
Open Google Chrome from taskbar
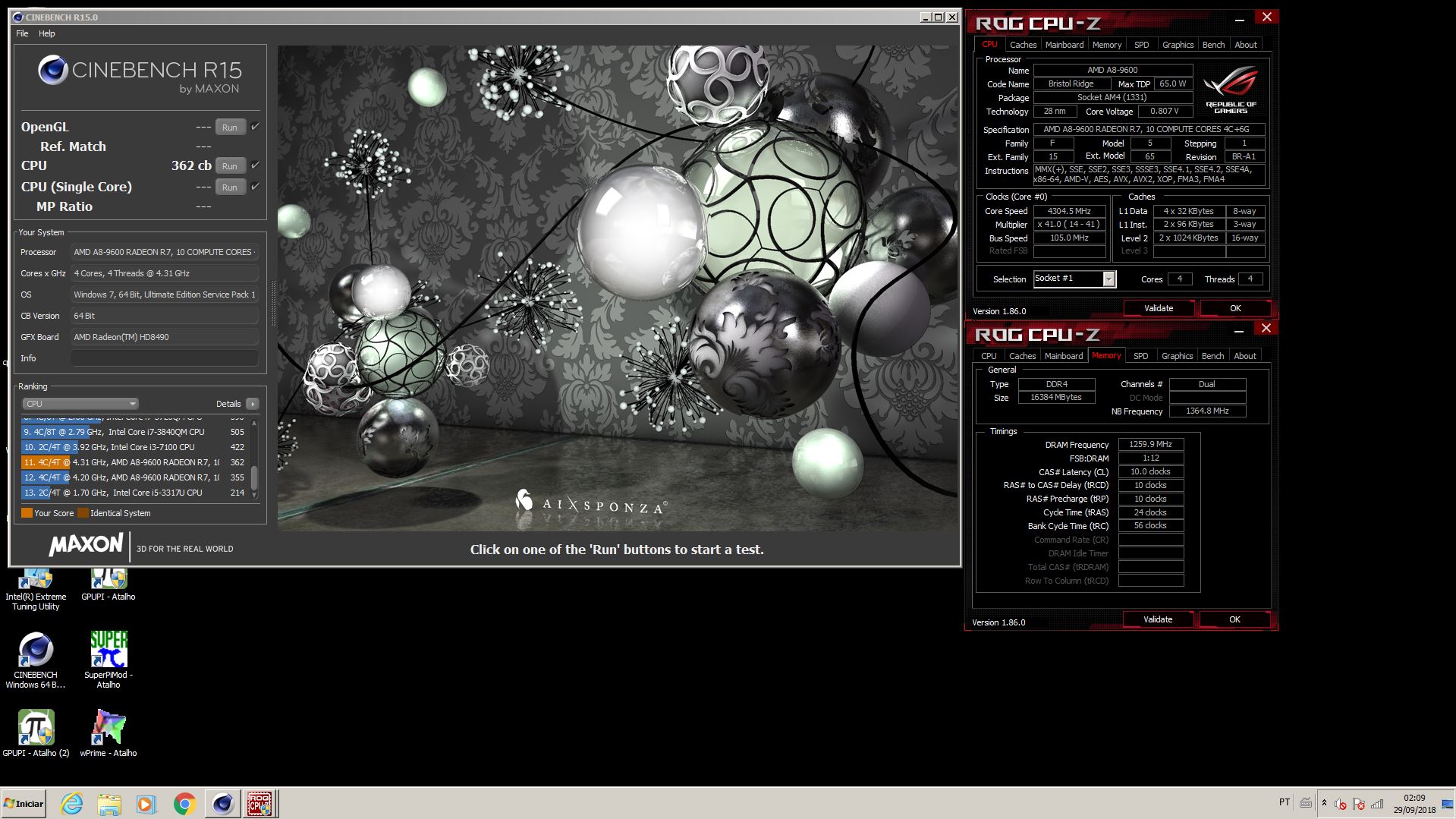[184, 804]
